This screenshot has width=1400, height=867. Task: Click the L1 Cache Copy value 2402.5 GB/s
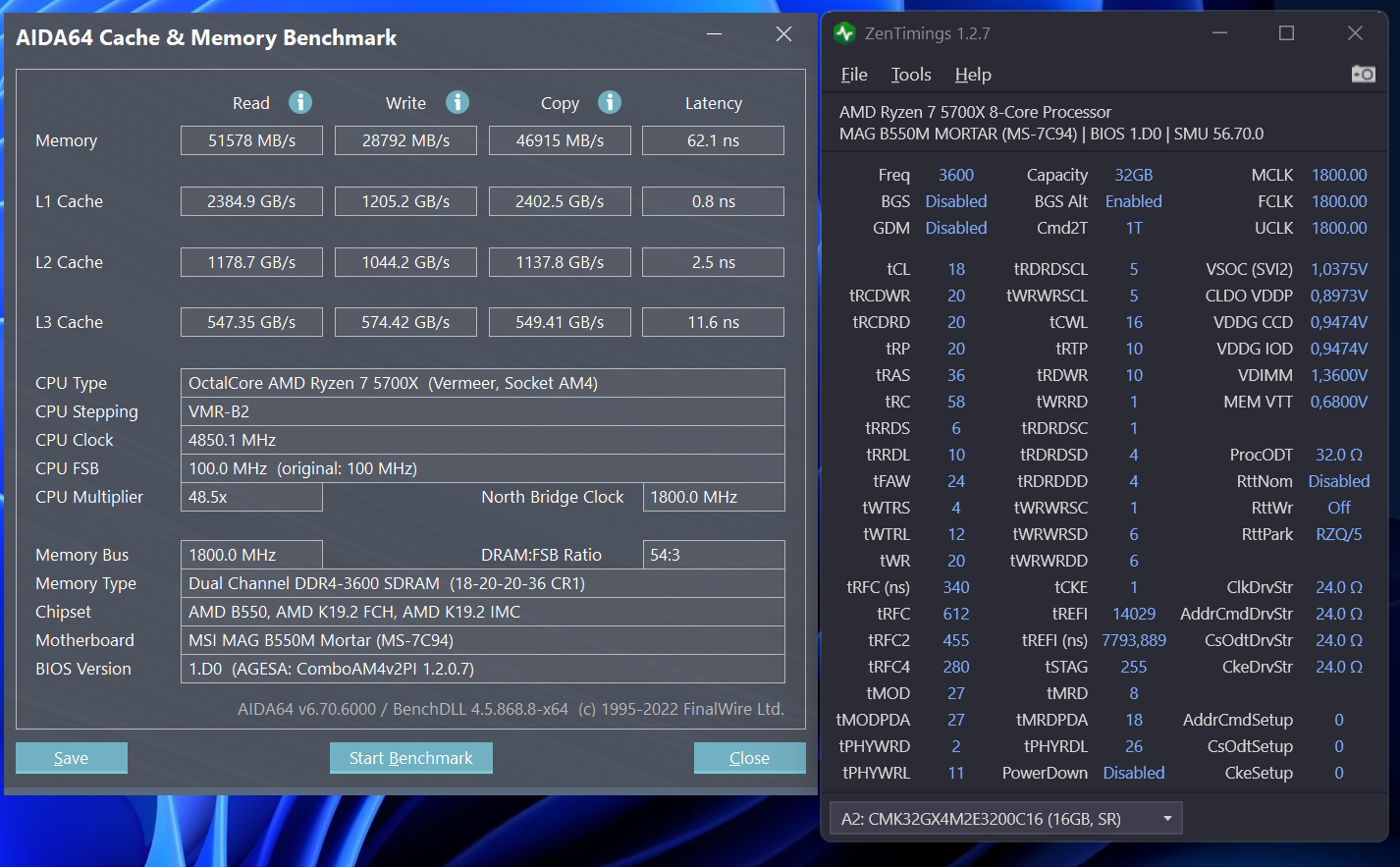pos(560,201)
